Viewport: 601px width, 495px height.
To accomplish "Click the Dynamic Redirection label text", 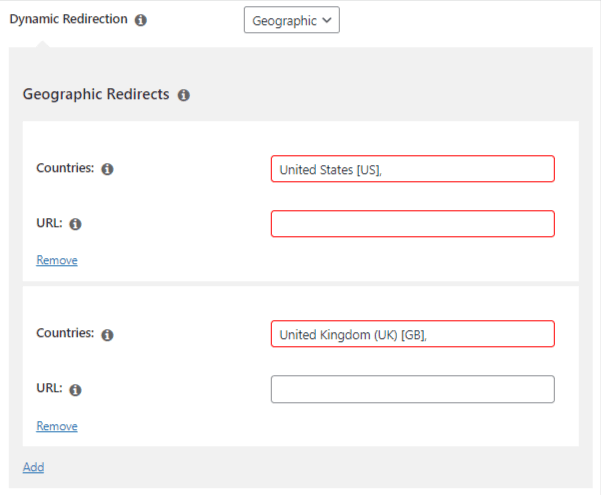I will (x=68, y=19).
